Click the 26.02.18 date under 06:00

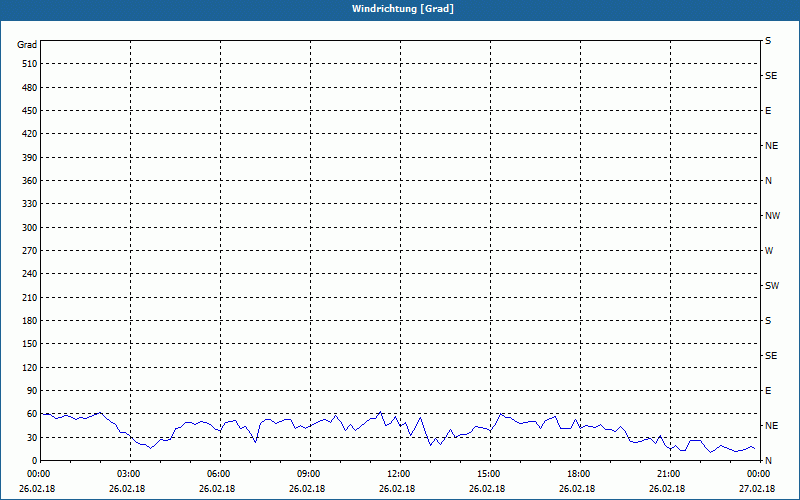[217, 489]
